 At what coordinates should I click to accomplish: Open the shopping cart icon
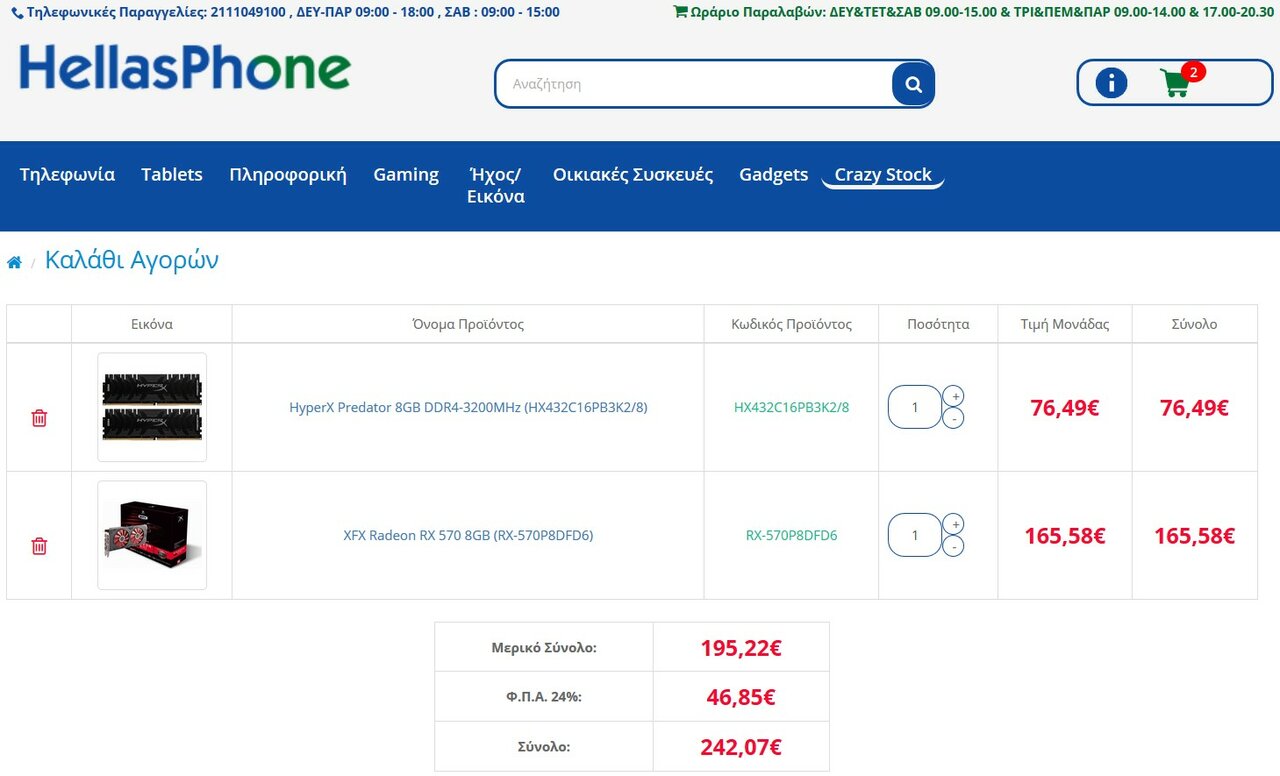pyautogui.click(x=1174, y=83)
